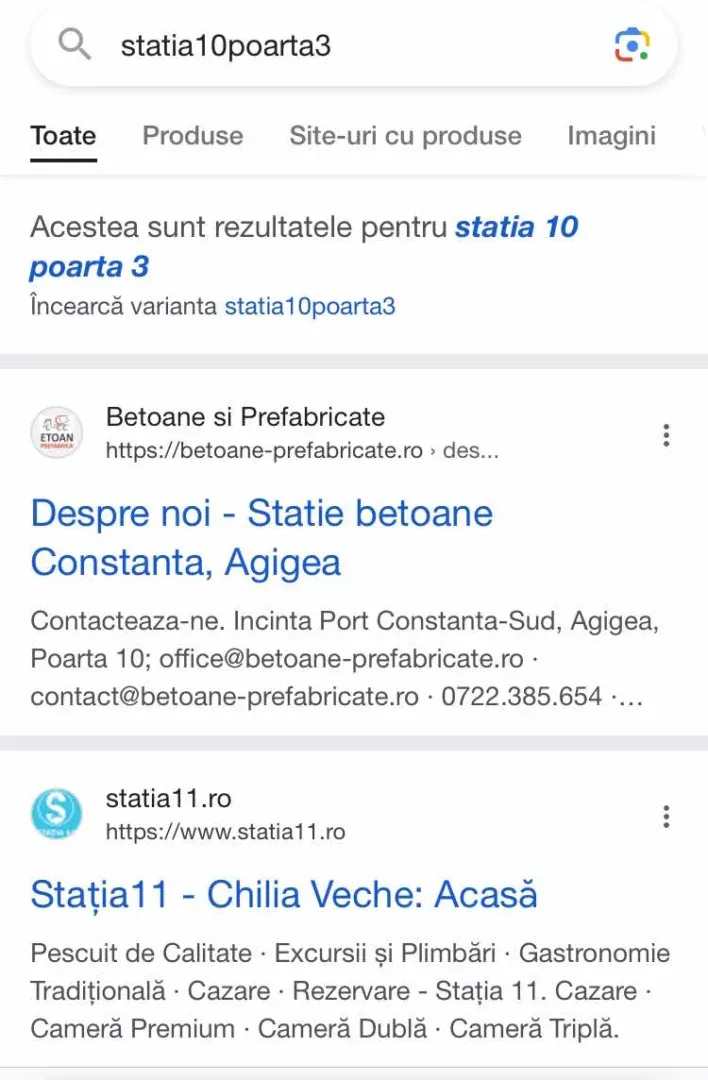The height and width of the screenshot is (1080, 708).
Task: Tap the magnifying glass search icon
Action: [x=74, y=45]
